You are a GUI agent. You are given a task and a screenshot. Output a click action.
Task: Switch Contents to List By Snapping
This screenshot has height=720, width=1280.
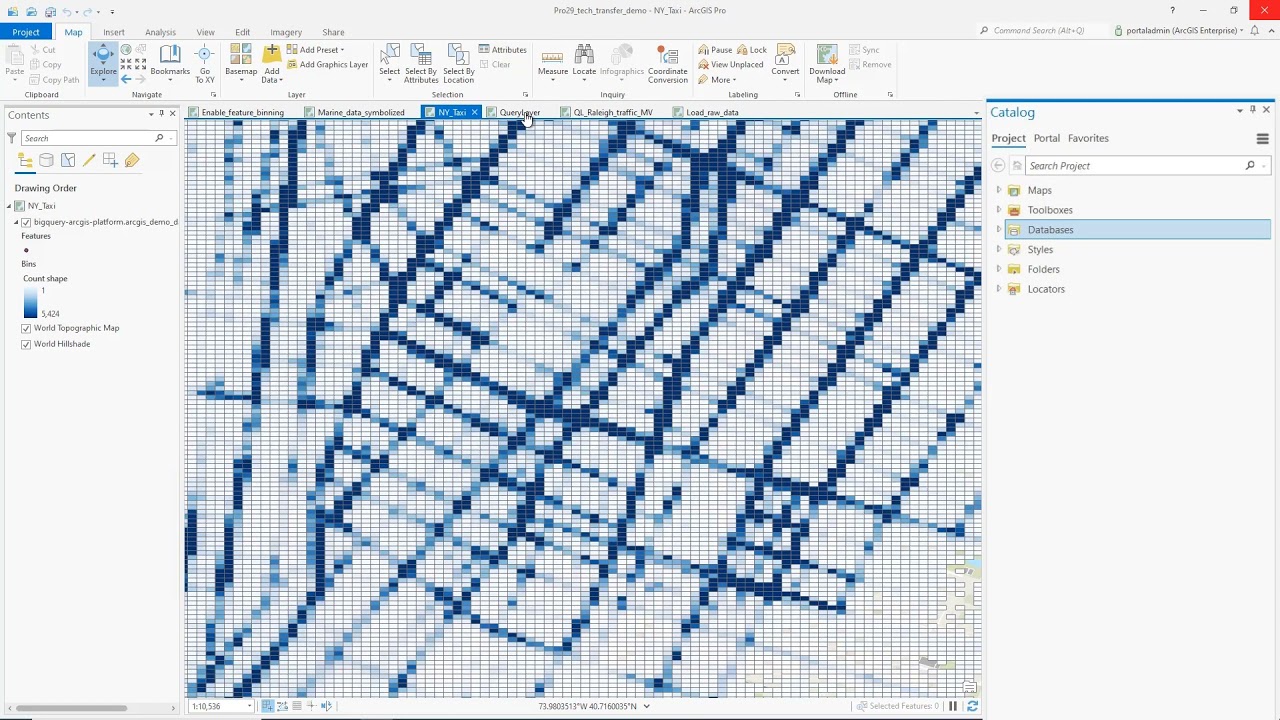(110, 160)
